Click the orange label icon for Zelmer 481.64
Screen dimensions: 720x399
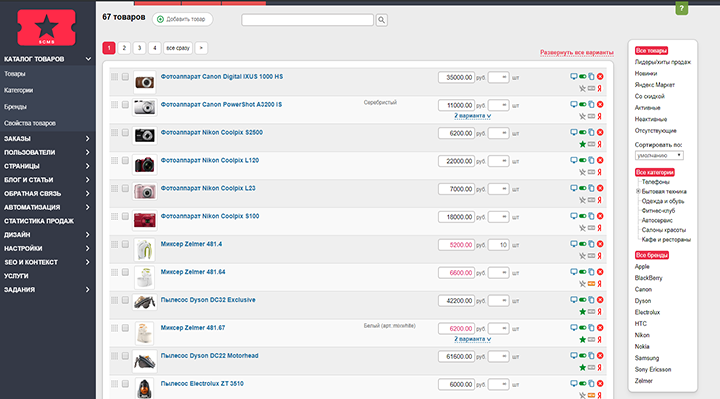click(x=591, y=284)
